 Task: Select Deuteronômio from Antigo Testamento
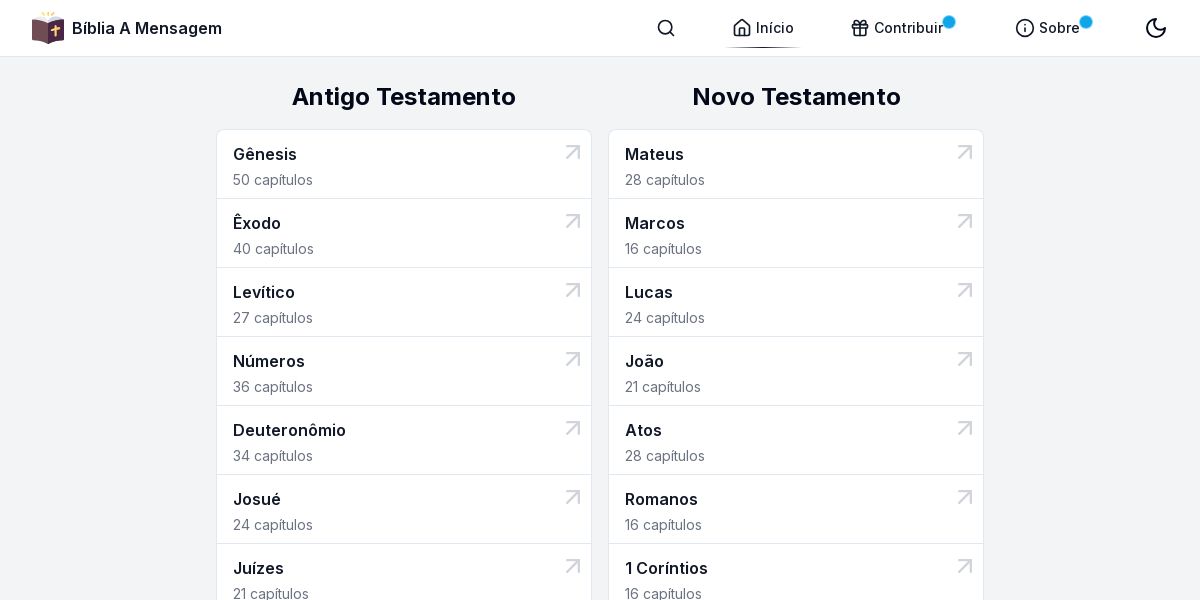pyautogui.click(x=289, y=430)
